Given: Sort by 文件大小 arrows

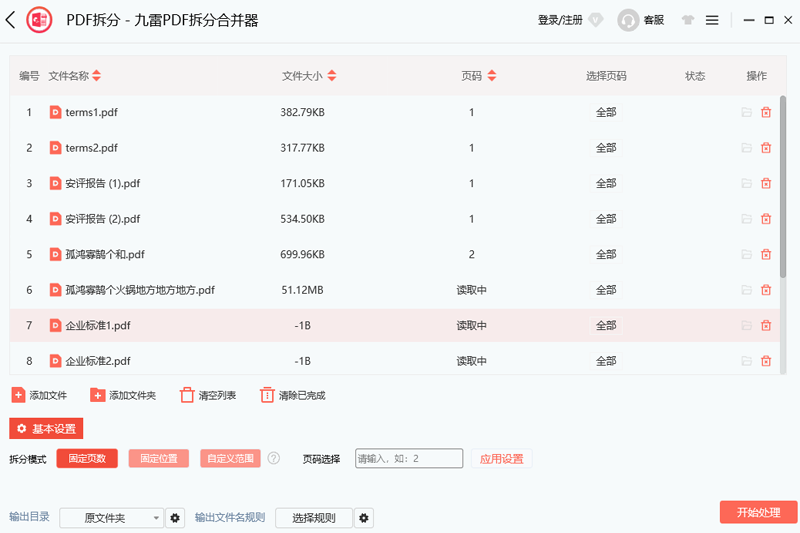Looking at the screenshot, I should 332,75.
